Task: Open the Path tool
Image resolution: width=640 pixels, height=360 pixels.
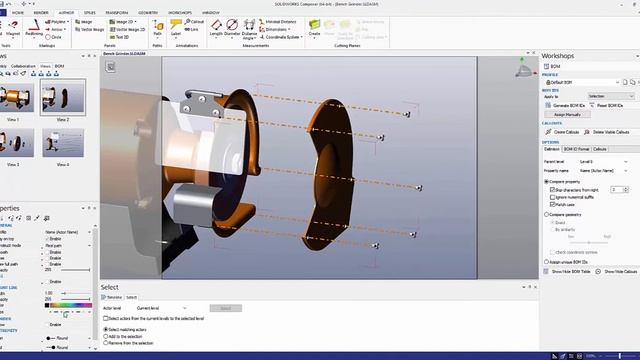Action: point(158,28)
